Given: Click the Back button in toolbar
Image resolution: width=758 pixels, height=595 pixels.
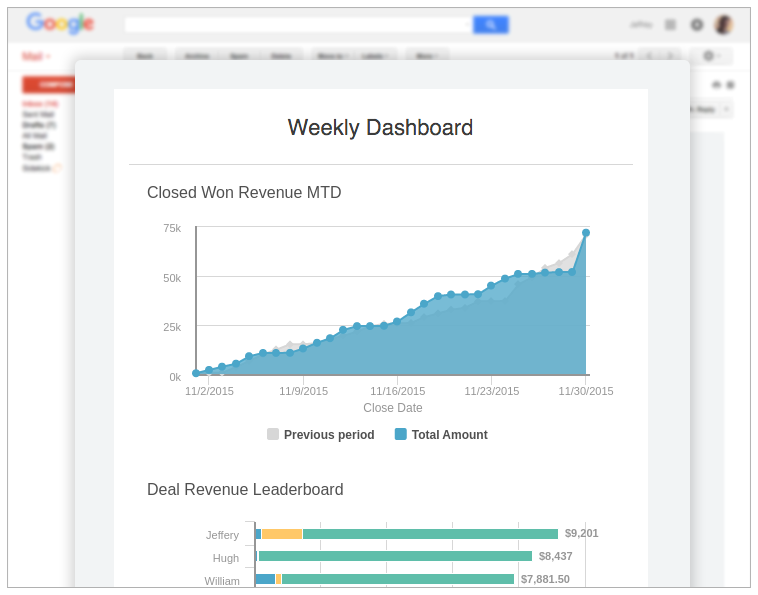Looking at the screenshot, I should coord(143,56).
